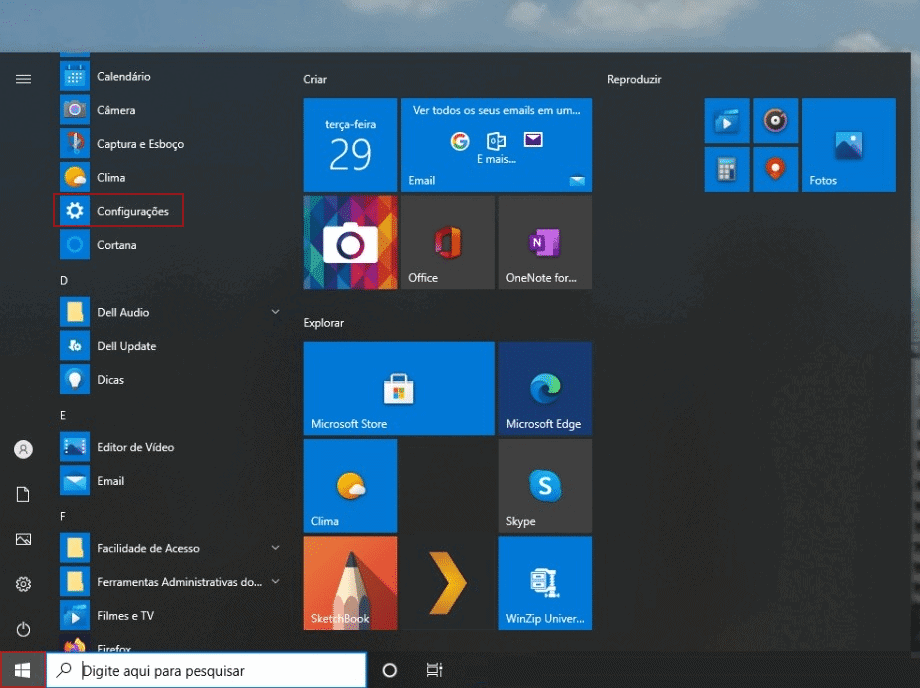
Task: Launch Cortana from the app list
Action: (170, 245)
